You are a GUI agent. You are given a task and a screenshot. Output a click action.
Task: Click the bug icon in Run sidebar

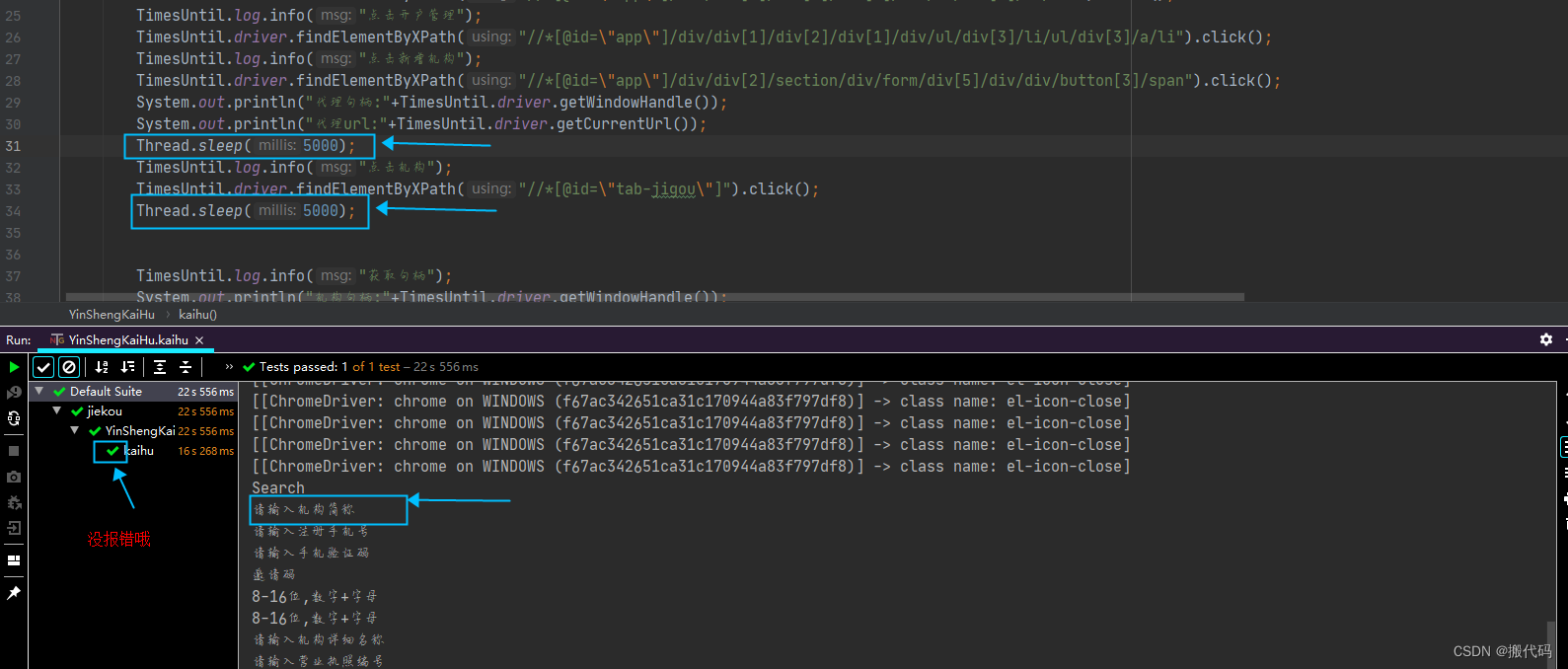point(14,502)
